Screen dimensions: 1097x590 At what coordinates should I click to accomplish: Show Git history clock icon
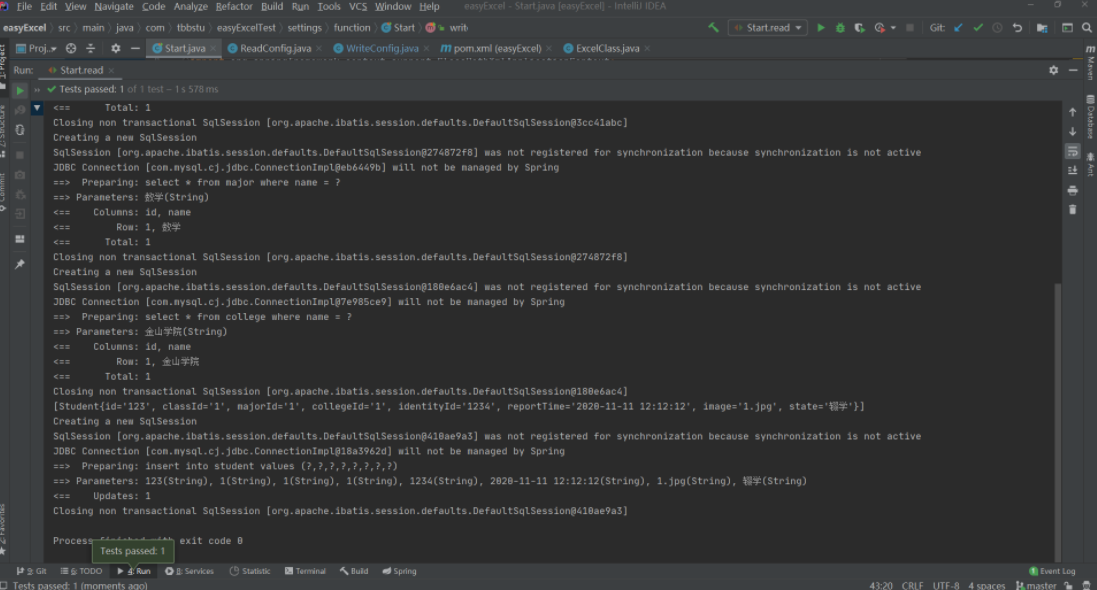point(998,28)
